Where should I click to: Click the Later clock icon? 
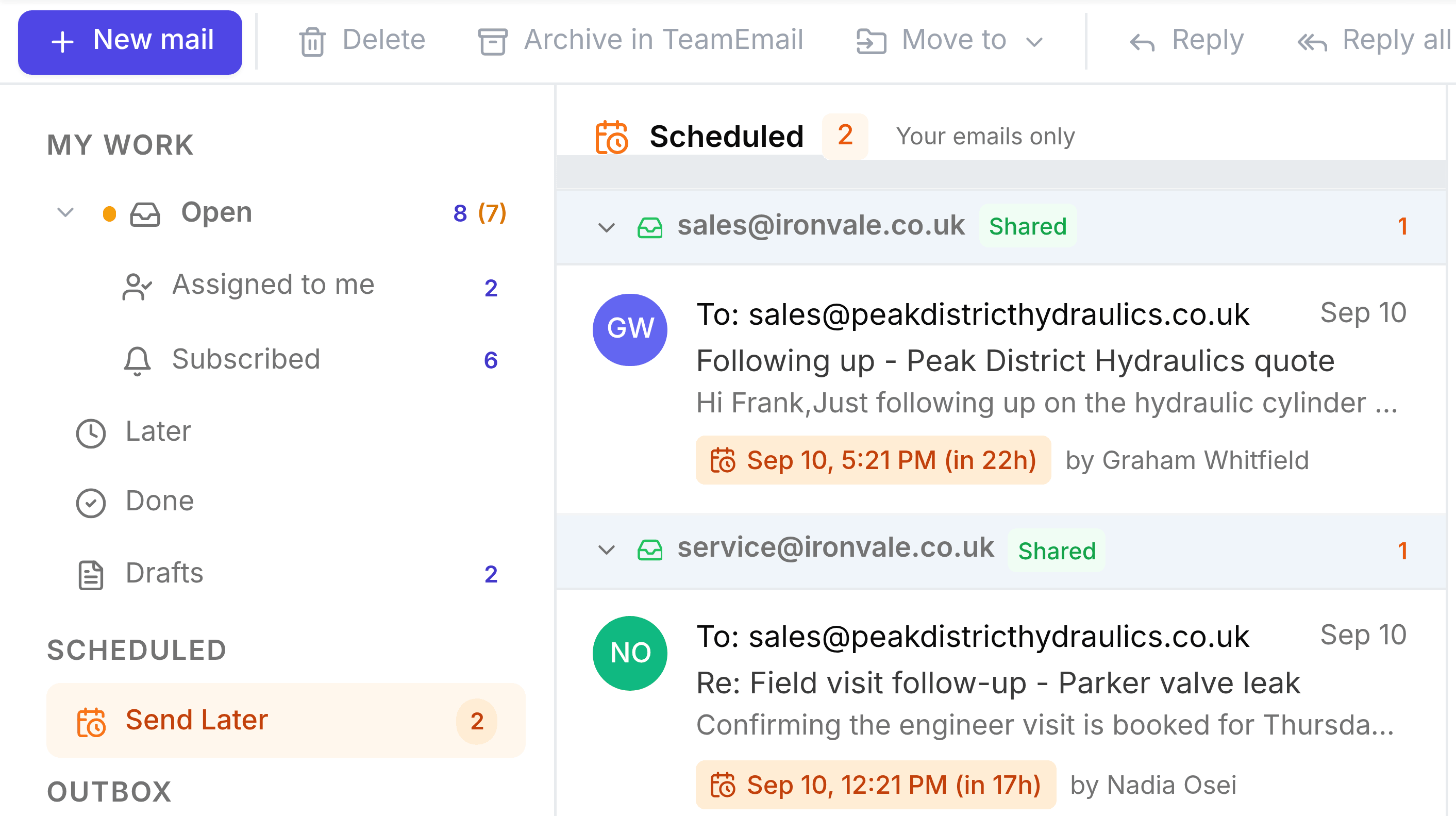click(90, 433)
